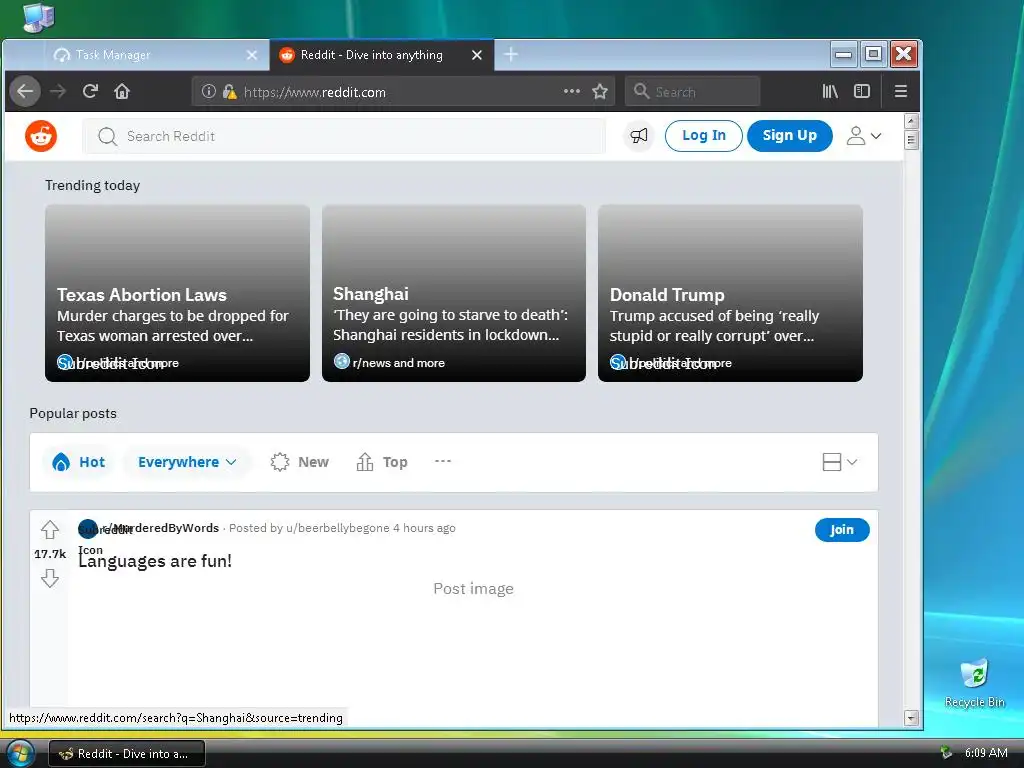Open the browser home page icon
1024x768 pixels.
(x=122, y=91)
